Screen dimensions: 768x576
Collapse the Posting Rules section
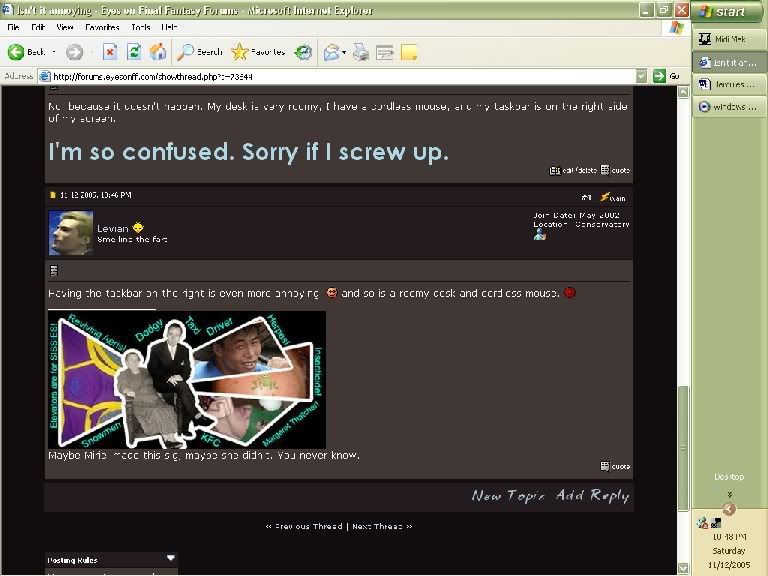170,558
